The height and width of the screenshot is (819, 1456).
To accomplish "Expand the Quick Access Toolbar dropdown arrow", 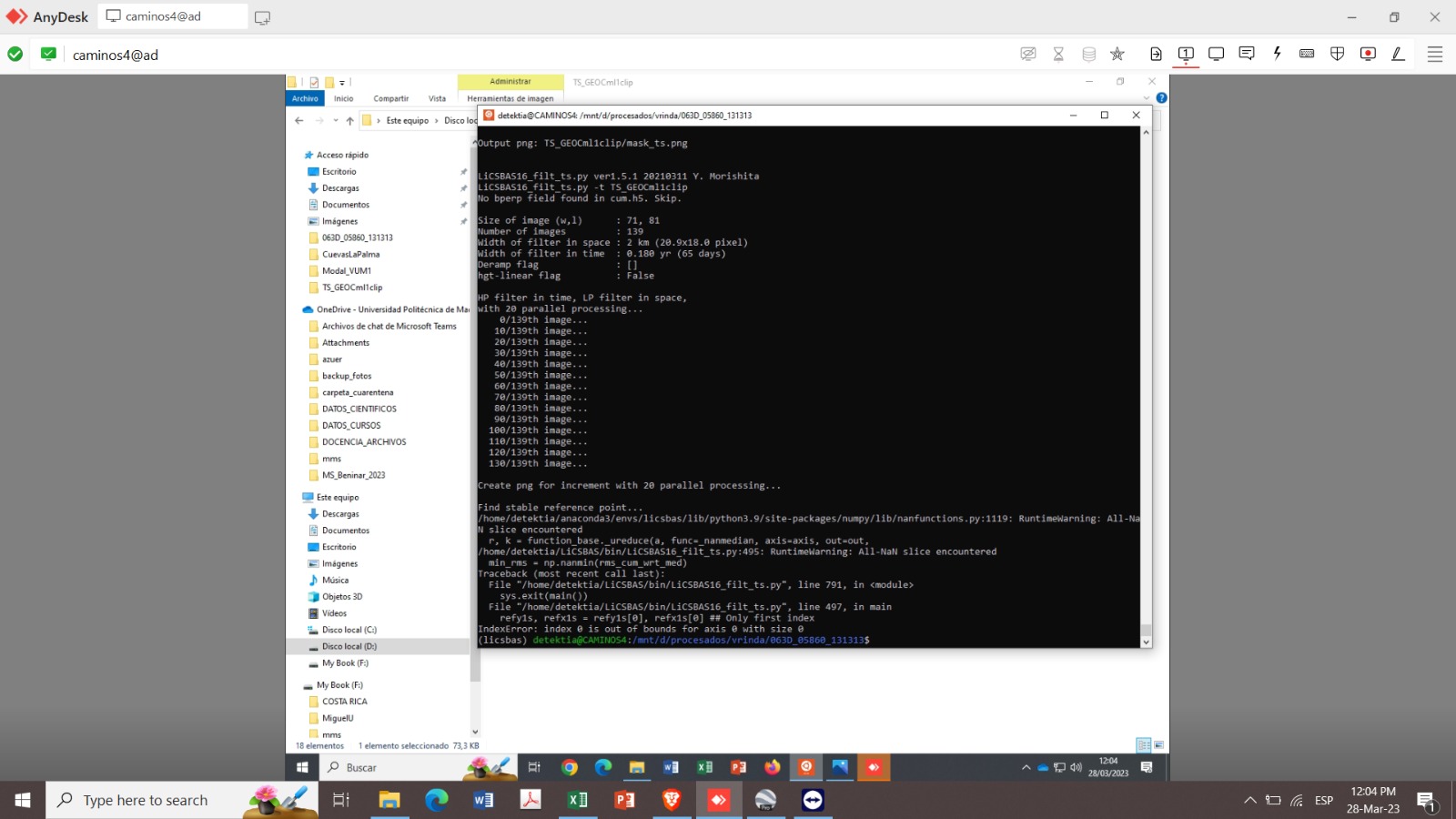I will (342, 82).
